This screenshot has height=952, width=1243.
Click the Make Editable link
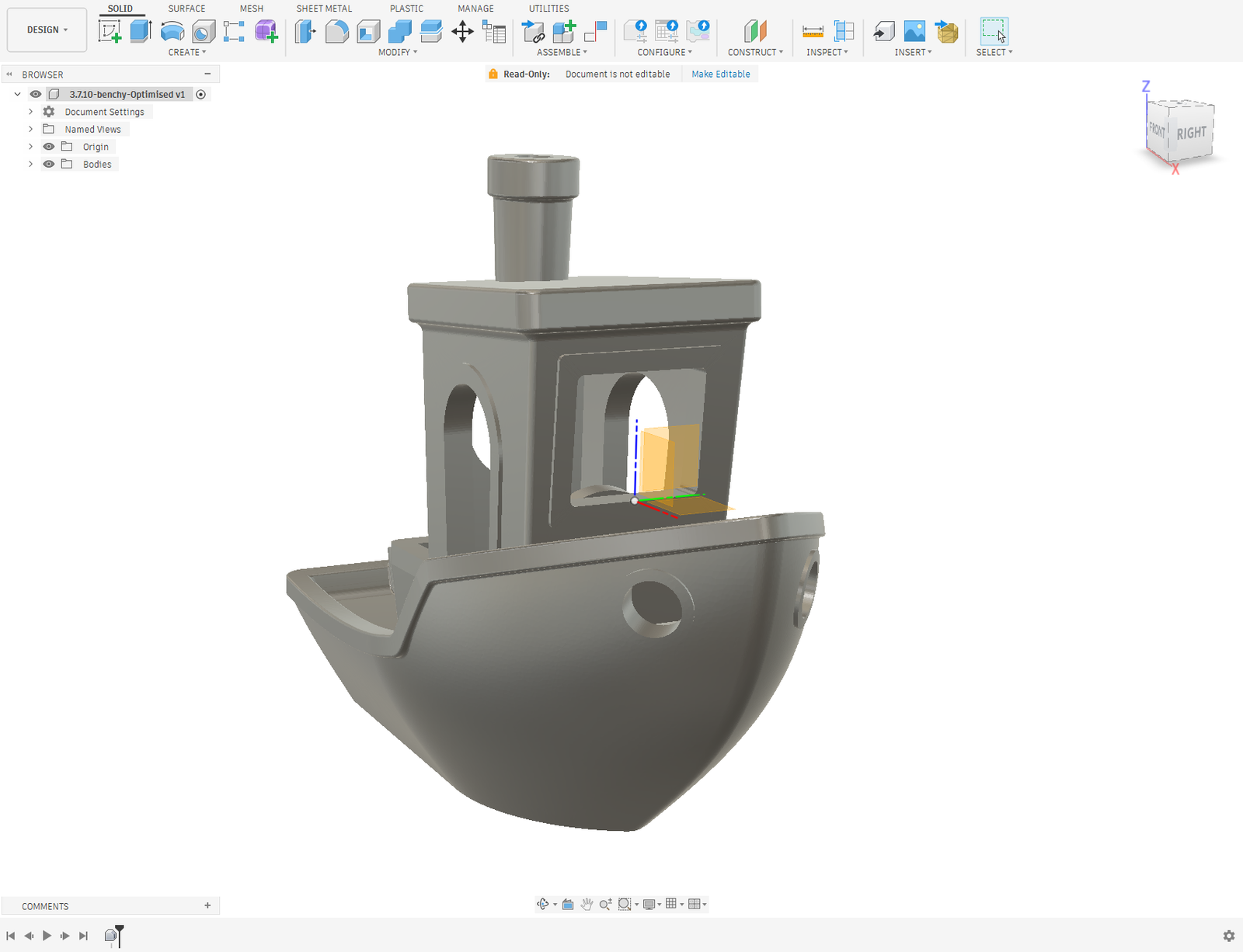721,74
